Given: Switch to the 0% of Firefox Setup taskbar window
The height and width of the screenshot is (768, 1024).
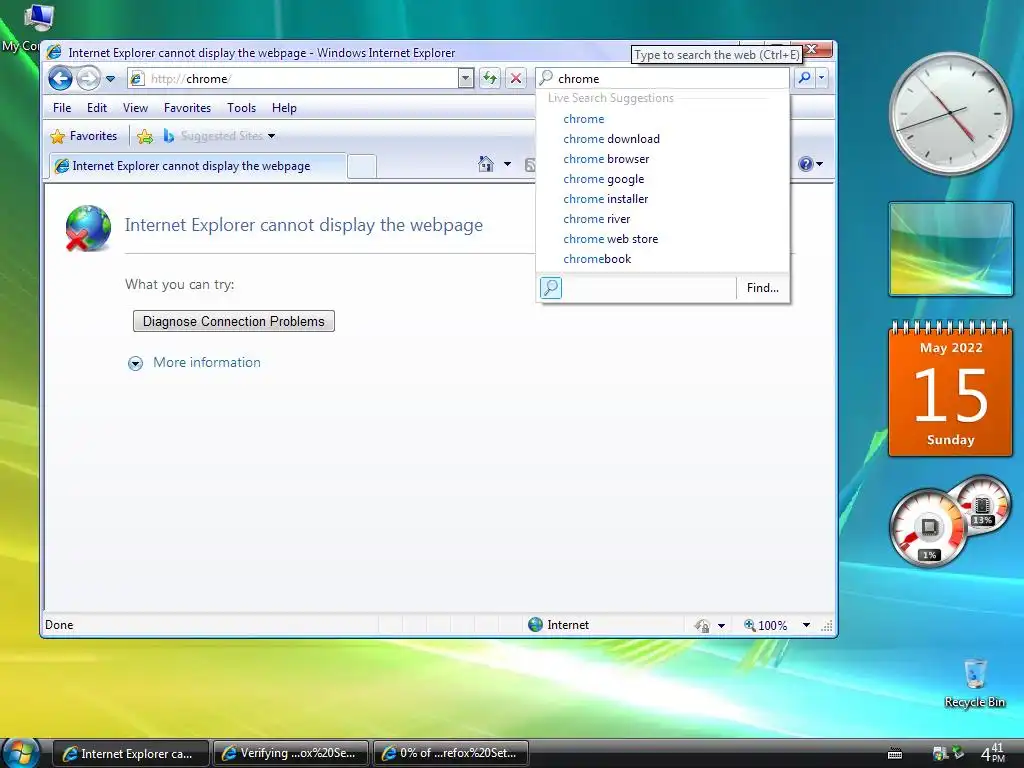Looking at the screenshot, I should point(451,753).
